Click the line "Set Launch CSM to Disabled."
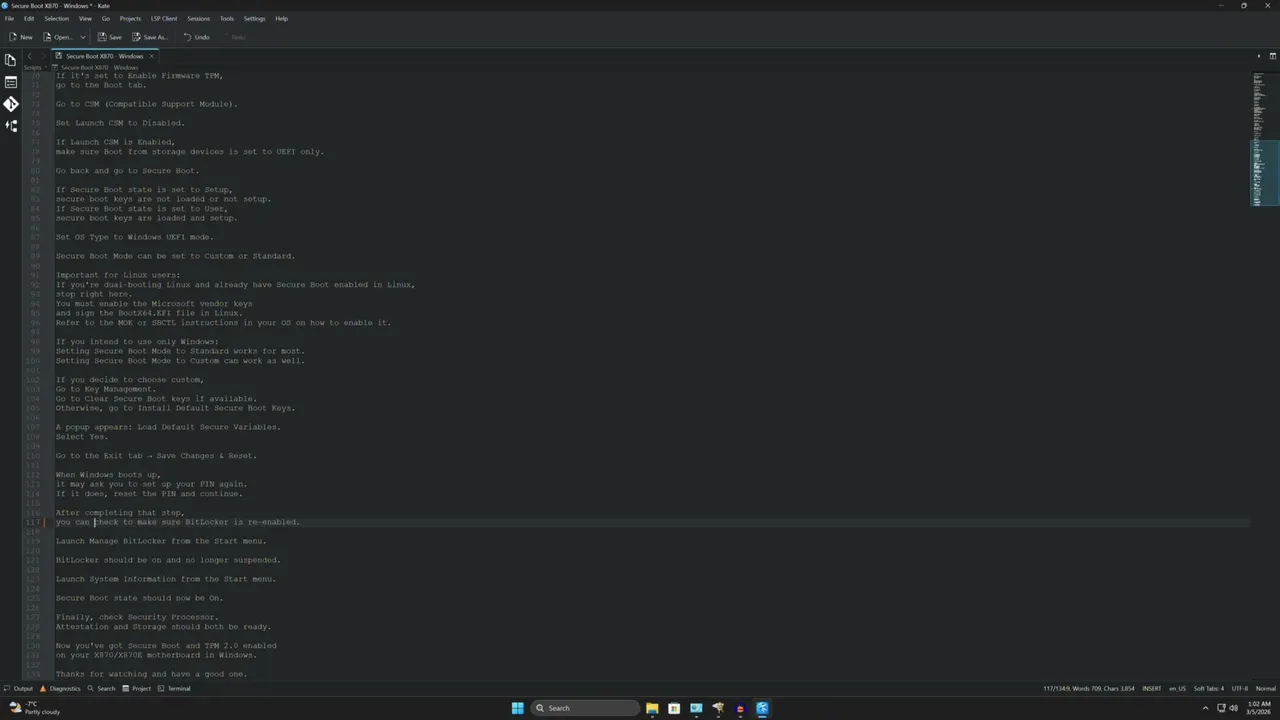The width and height of the screenshot is (1280, 720). tap(120, 123)
